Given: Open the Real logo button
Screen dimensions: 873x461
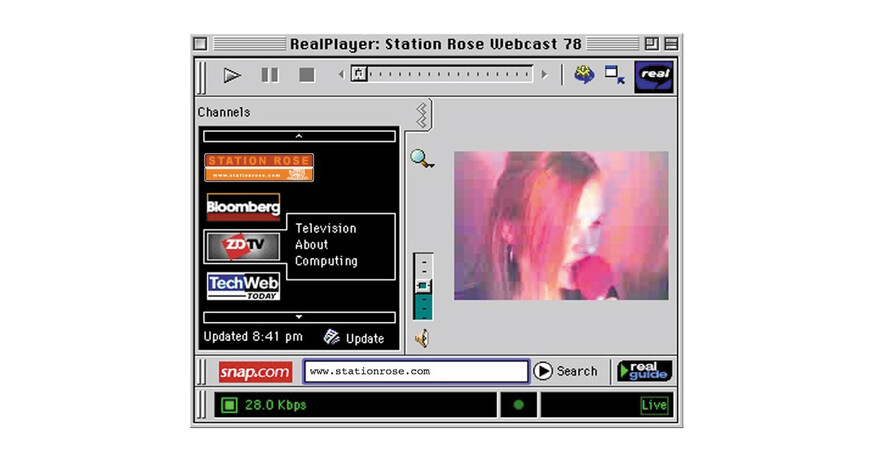Looking at the screenshot, I should pyautogui.click(x=654, y=76).
